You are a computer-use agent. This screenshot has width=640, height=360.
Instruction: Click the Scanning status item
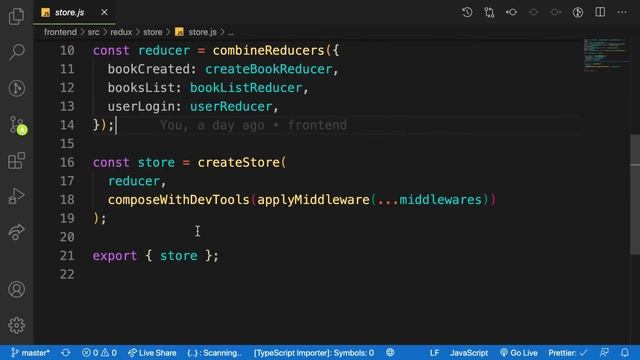point(215,353)
